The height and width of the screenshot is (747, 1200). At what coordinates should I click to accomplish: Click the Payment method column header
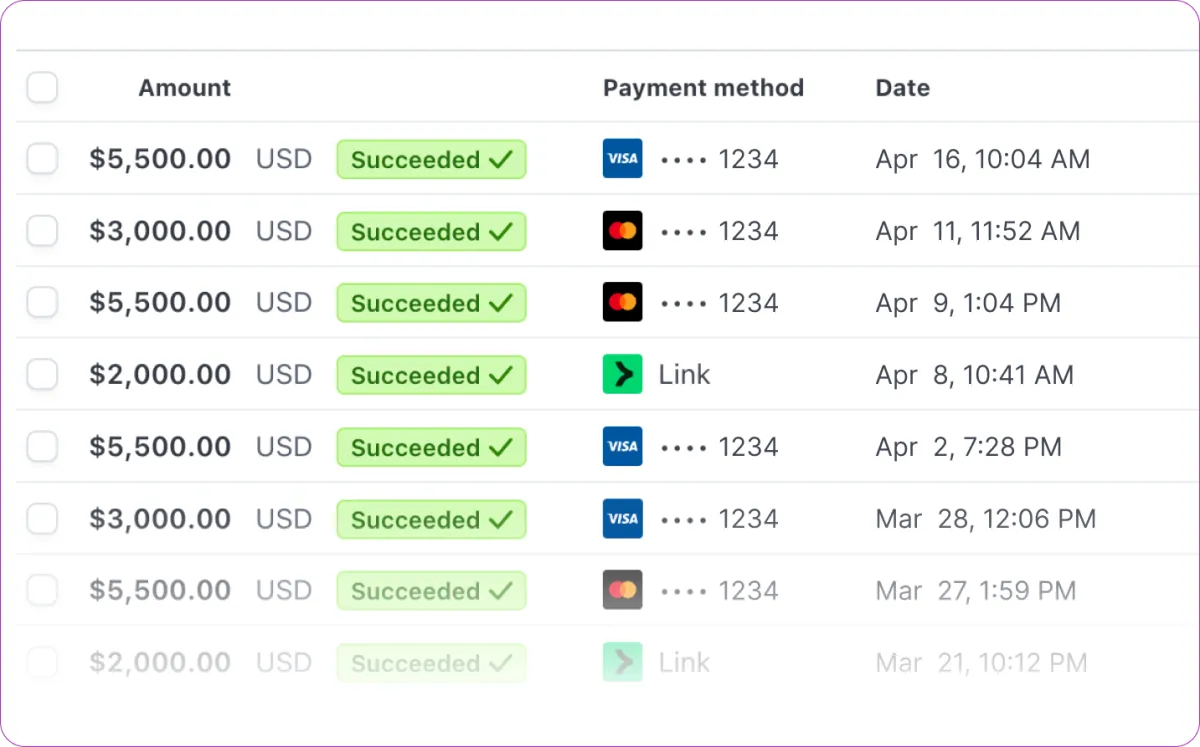[703, 88]
